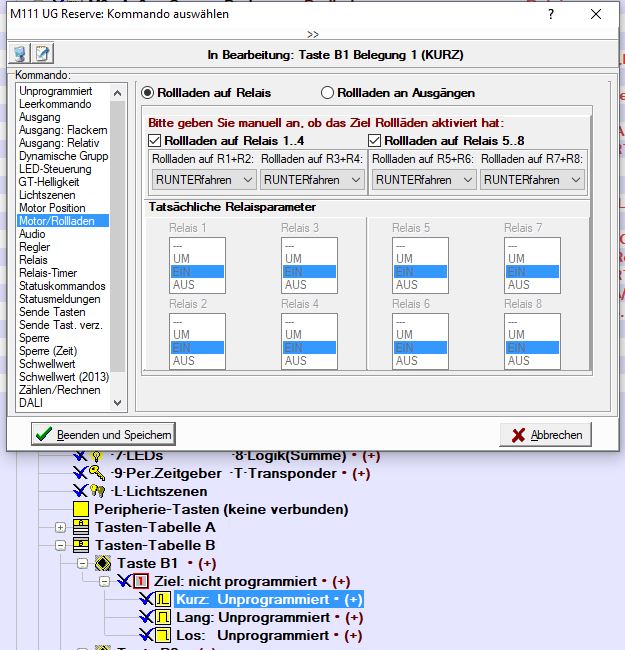Choose Lichtszenen from the Kommando list
The width and height of the screenshot is (625, 650).
pyautogui.click(x=47, y=195)
